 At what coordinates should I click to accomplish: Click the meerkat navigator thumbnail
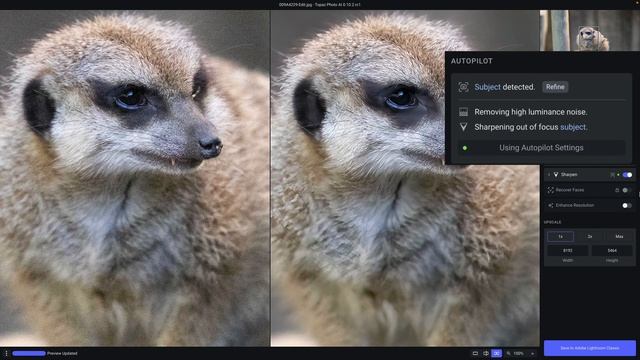590,31
